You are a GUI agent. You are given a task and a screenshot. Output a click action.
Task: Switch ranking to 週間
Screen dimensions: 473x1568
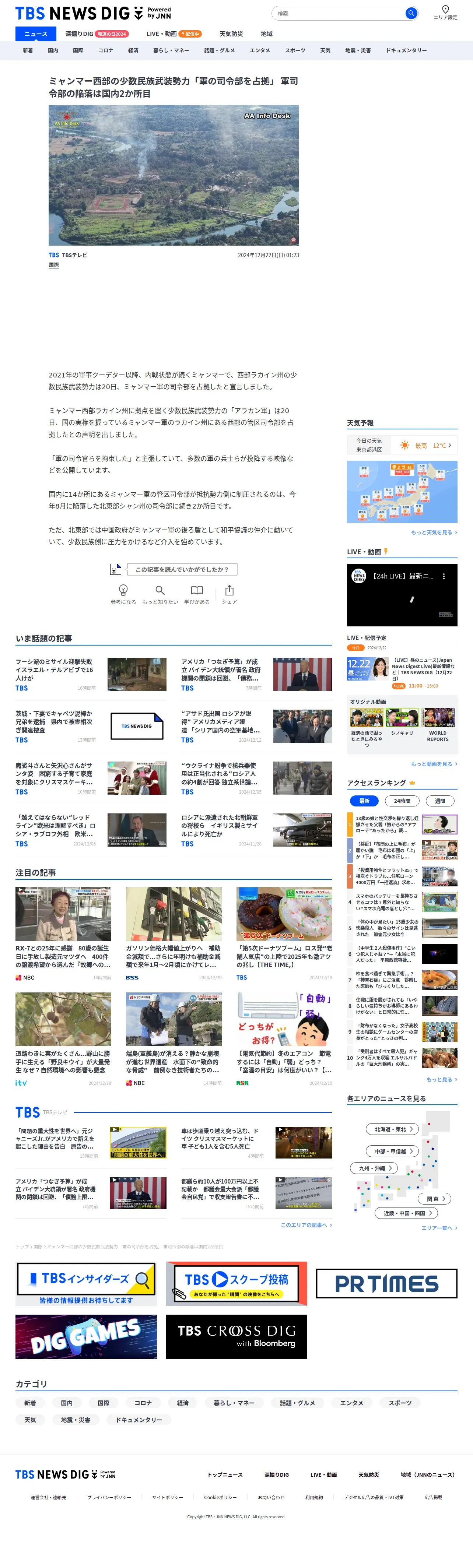(440, 801)
